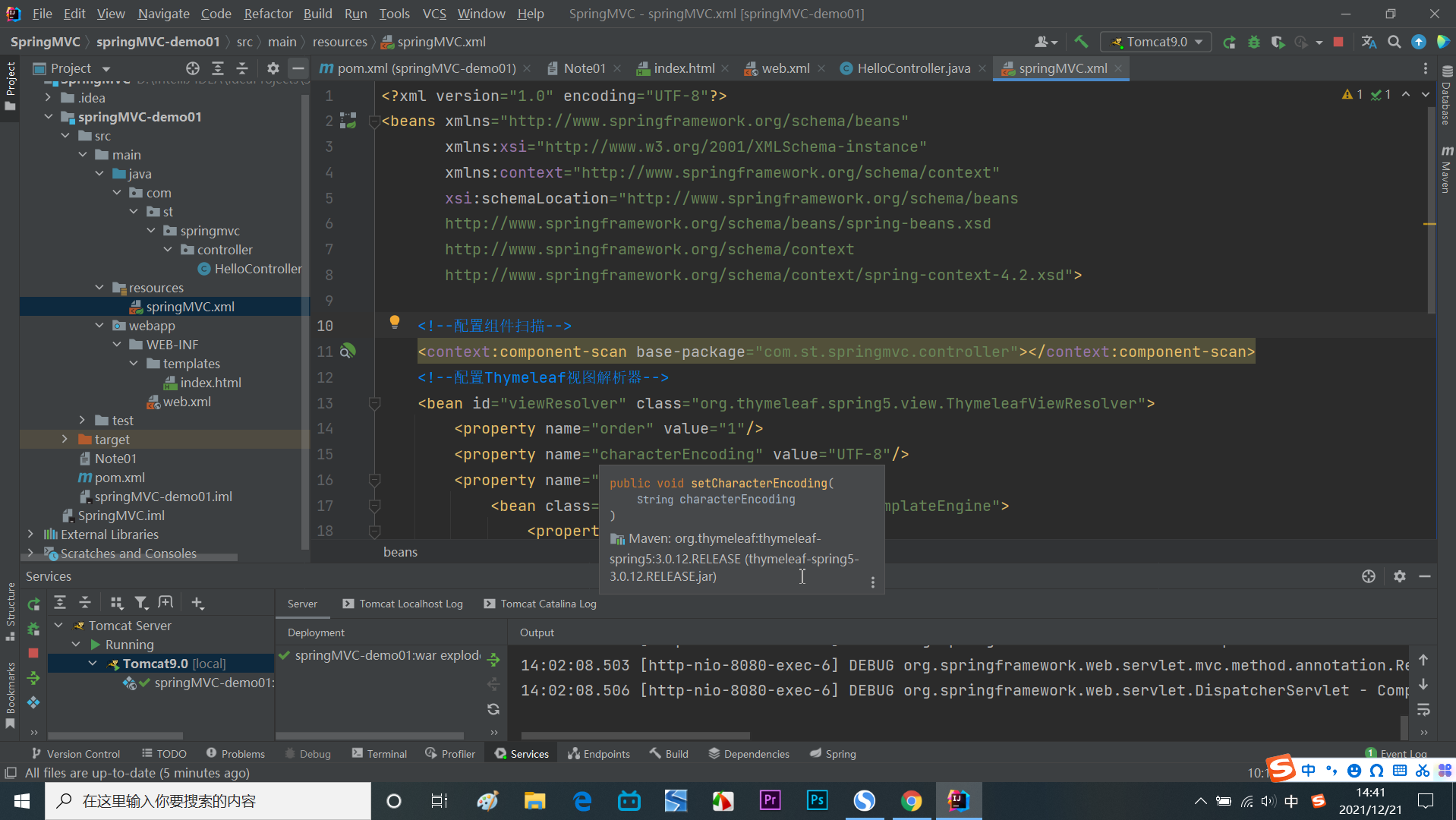Click the intention lightbulb on line 10
Screen dimensions: 1456x820
pos(394,322)
